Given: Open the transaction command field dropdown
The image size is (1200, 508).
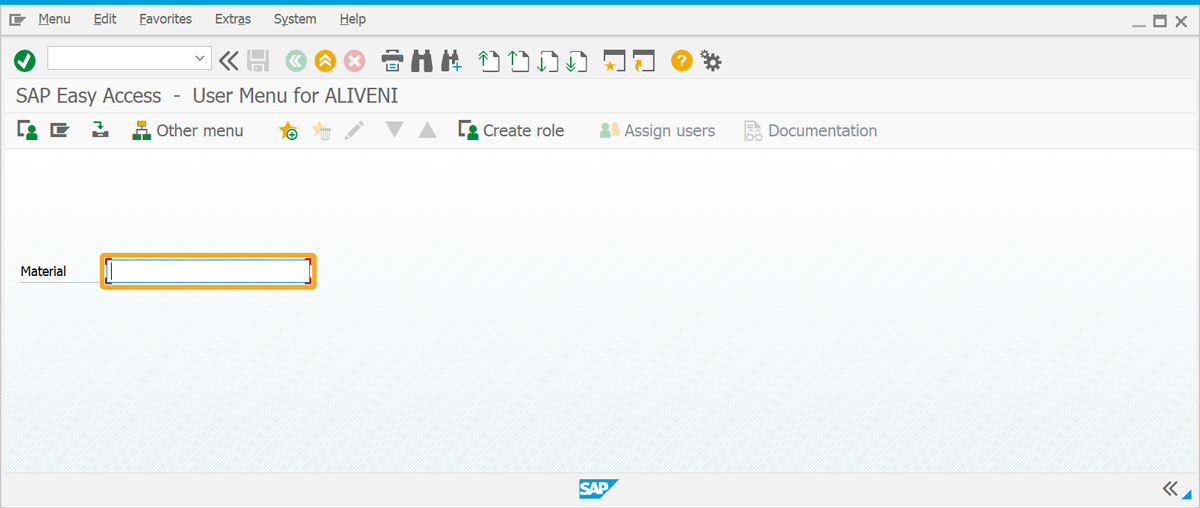Looking at the screenshot, I should point(200,59).
